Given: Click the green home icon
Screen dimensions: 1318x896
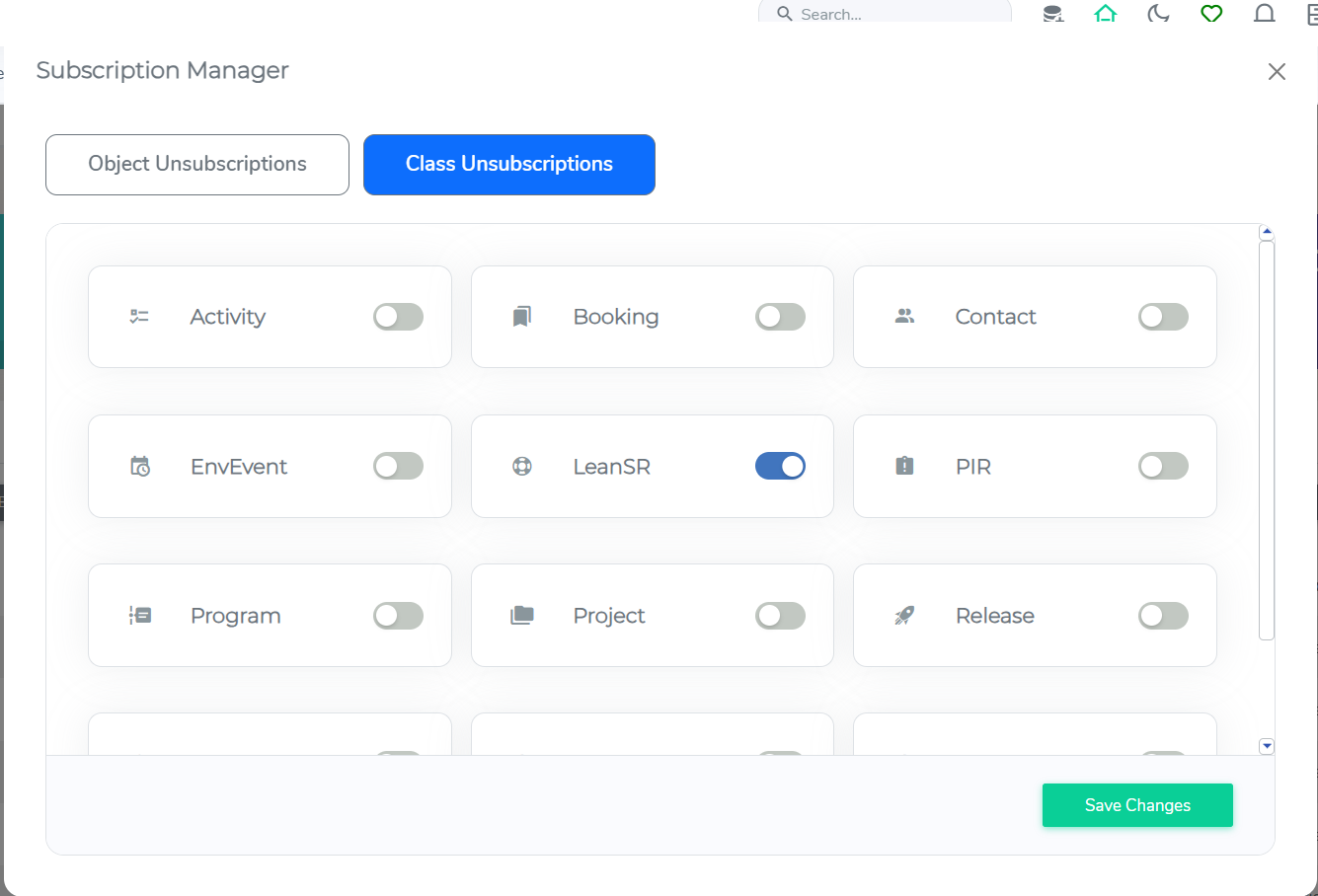Looking at the screenshot, I should (x=1106, y=14).
